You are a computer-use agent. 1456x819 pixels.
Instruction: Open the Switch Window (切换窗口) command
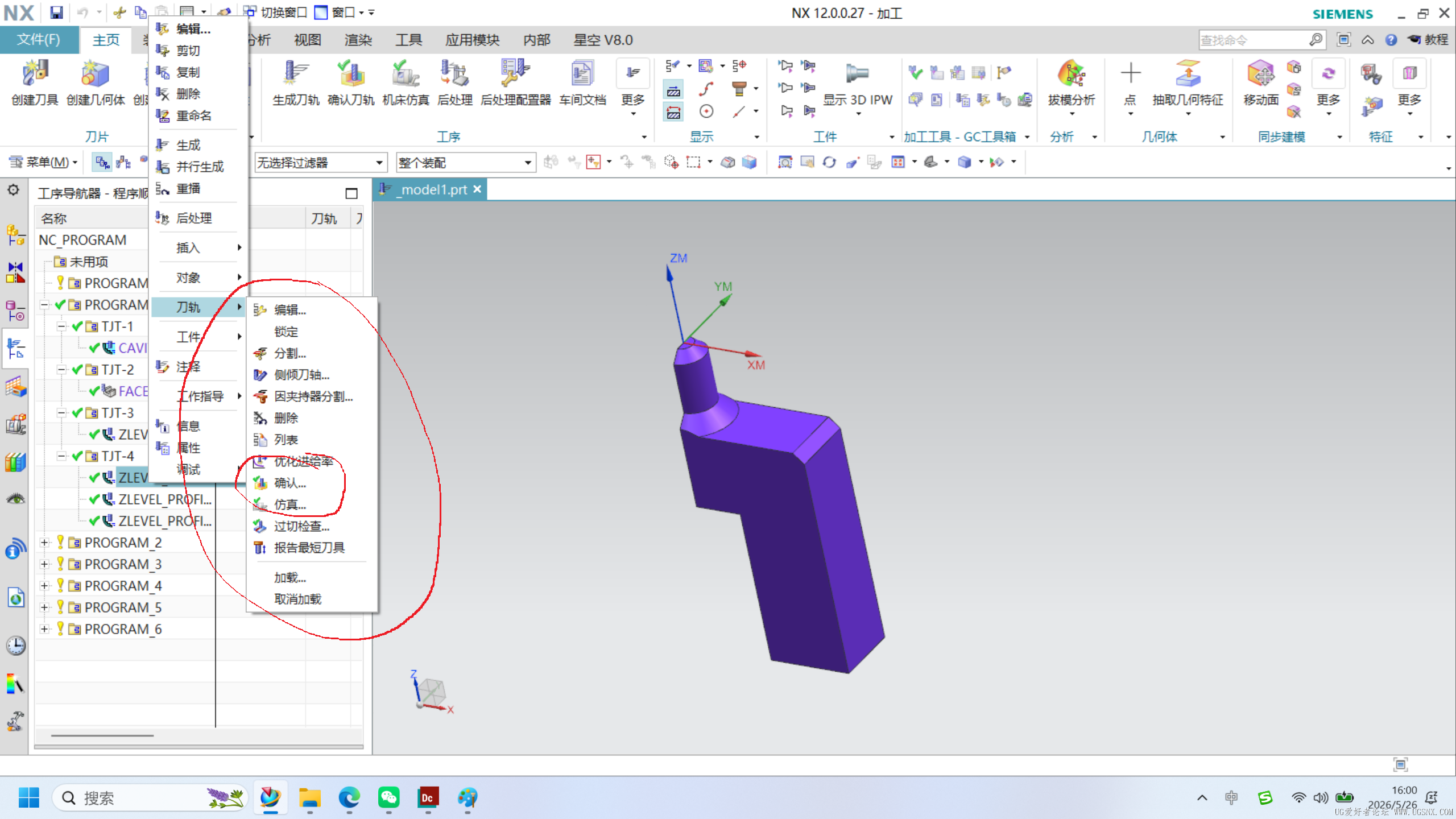(x=276, y=13)
